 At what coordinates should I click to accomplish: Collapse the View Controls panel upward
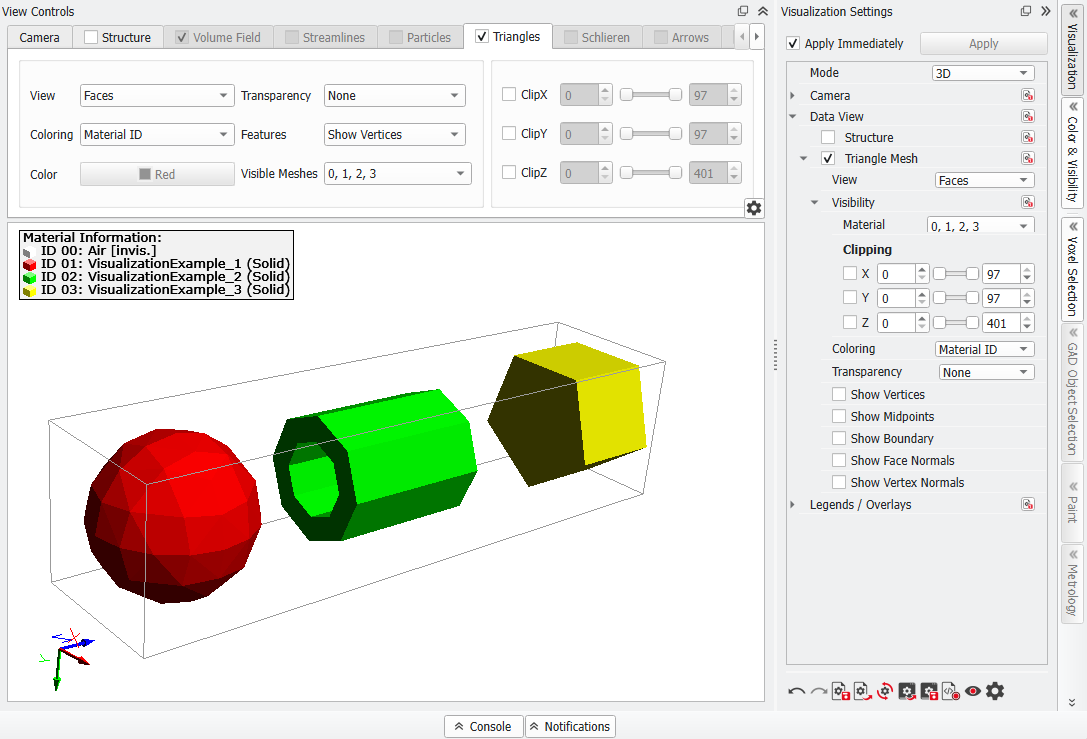[x=763, y=11]
